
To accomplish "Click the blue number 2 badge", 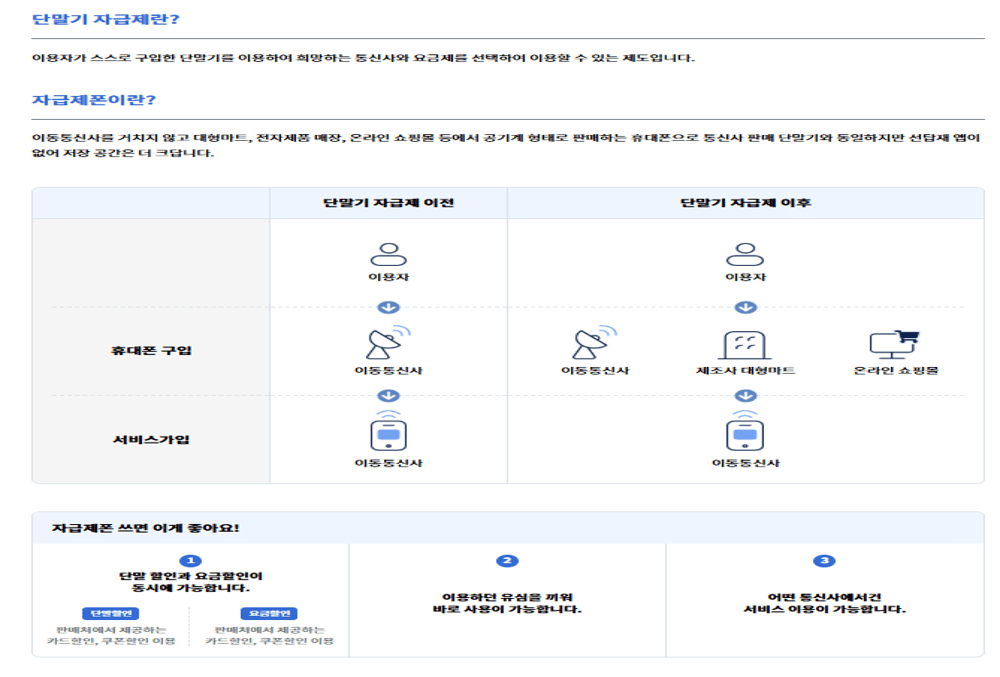I will pos(507,560).
